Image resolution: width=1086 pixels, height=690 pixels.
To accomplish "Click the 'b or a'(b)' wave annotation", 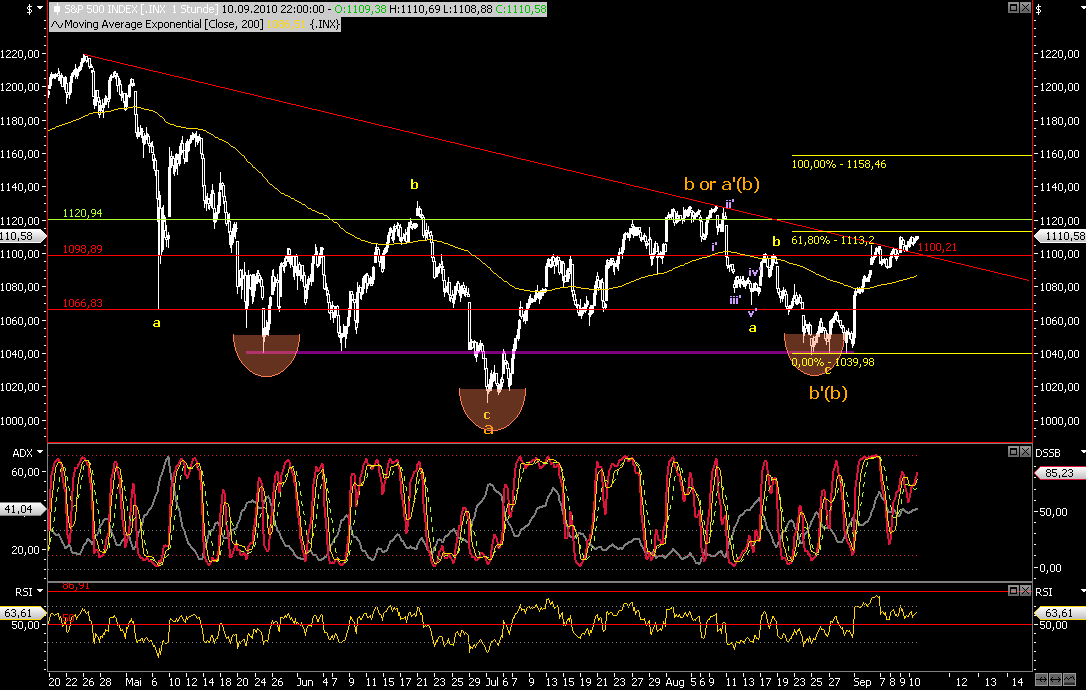I will pyautogui.click(x=722, y=184).
